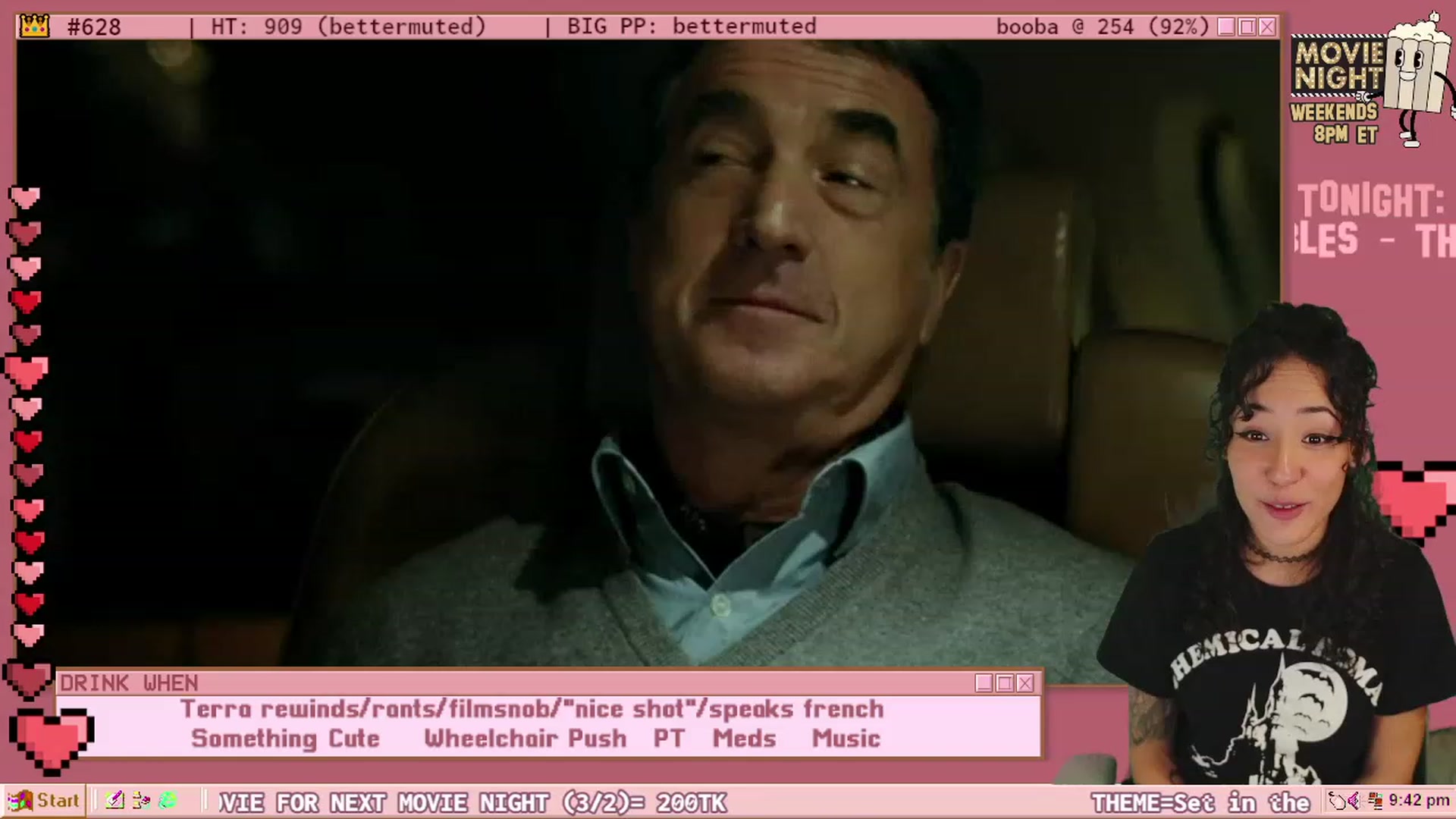Close the main movie window
The width and height of the screenshot is (1456, 819).
(1267, 27)
